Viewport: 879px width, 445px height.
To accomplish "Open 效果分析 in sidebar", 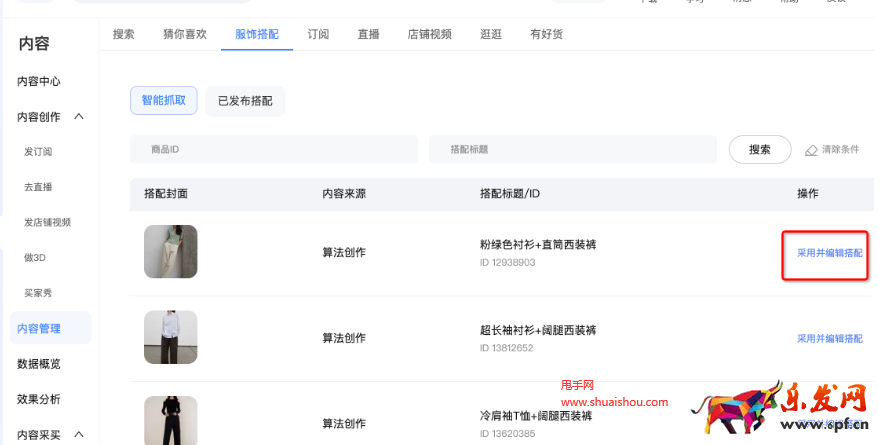I will tap(39, 399).
